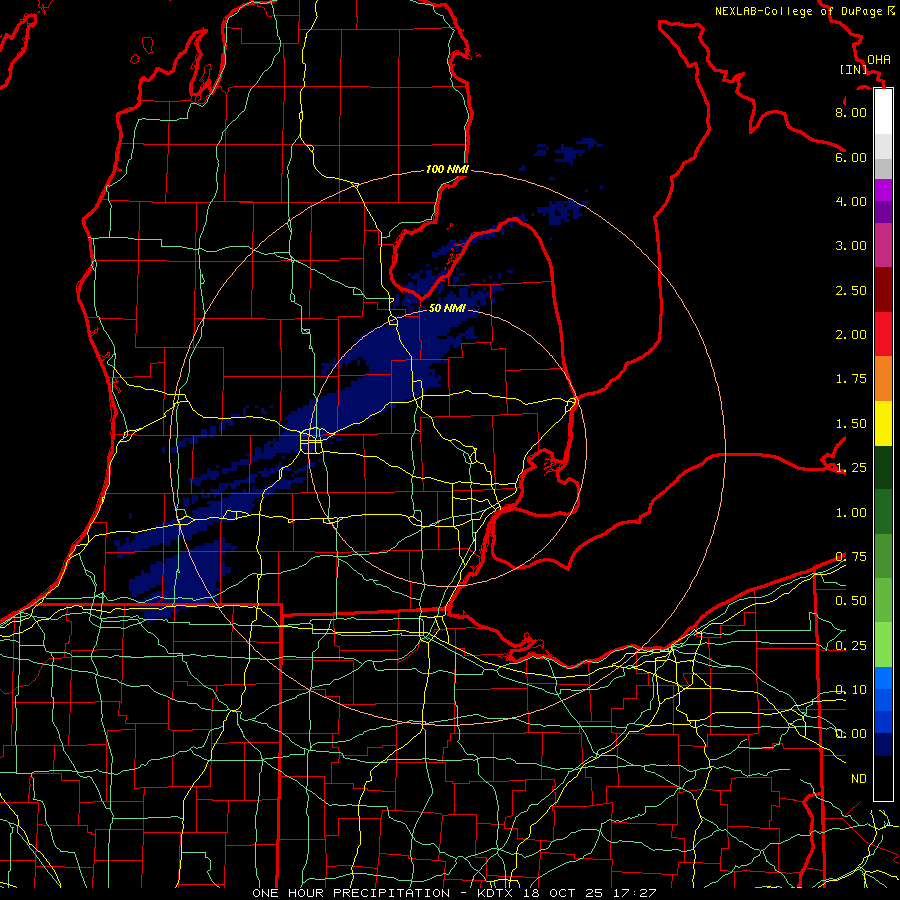Click the 2.00 legend value

(850, 335)
